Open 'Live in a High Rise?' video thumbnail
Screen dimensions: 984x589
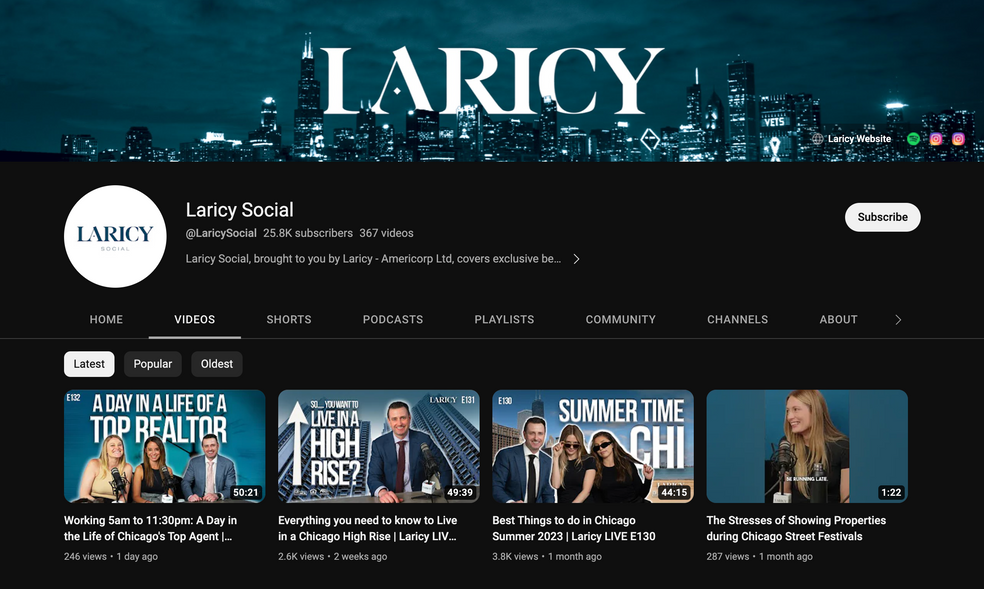tap(379, 446)
